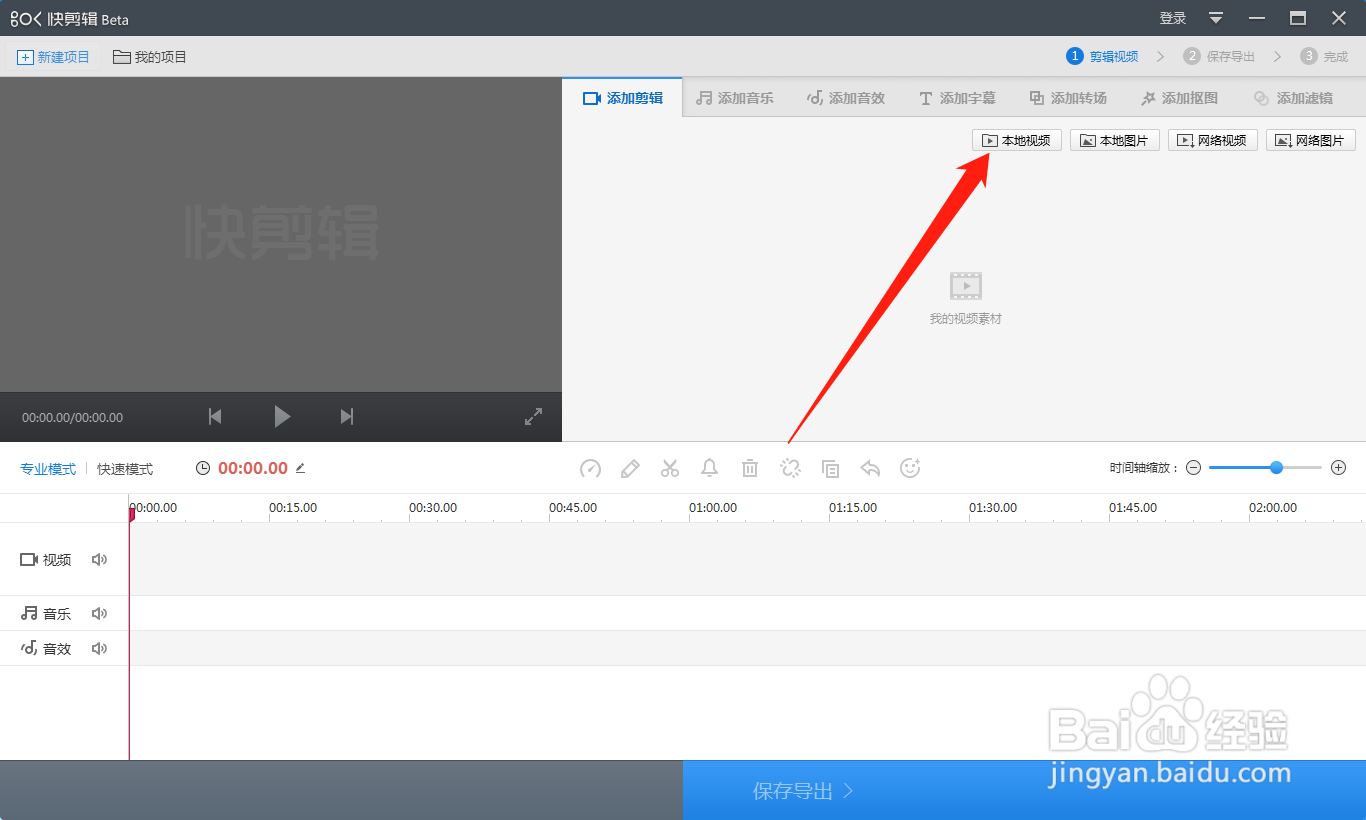The width and height of the screenshot is (1366, 820).
Task: Mute the 音乐 track
Action: (x=99, y=613)
